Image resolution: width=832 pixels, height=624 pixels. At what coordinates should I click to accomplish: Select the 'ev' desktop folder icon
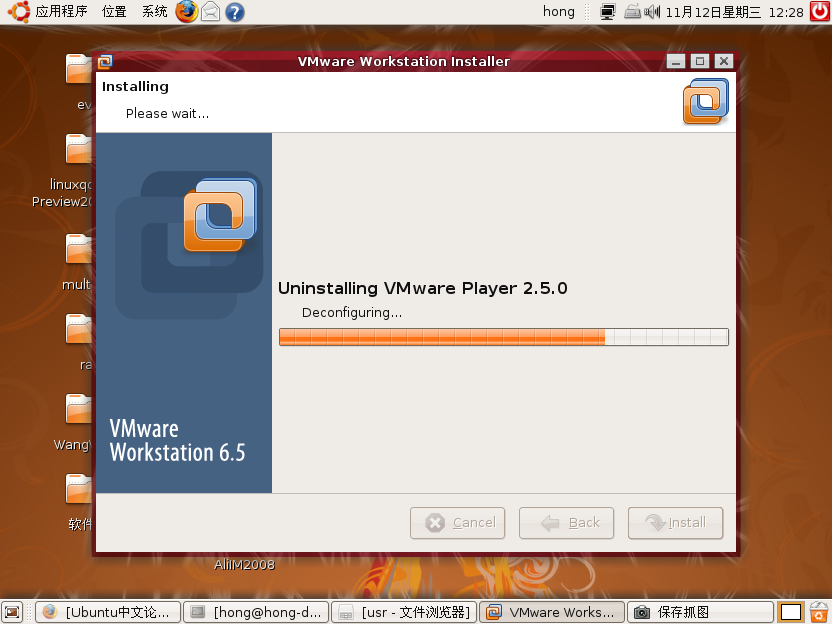pyautogui.click(x=79, y=69)
